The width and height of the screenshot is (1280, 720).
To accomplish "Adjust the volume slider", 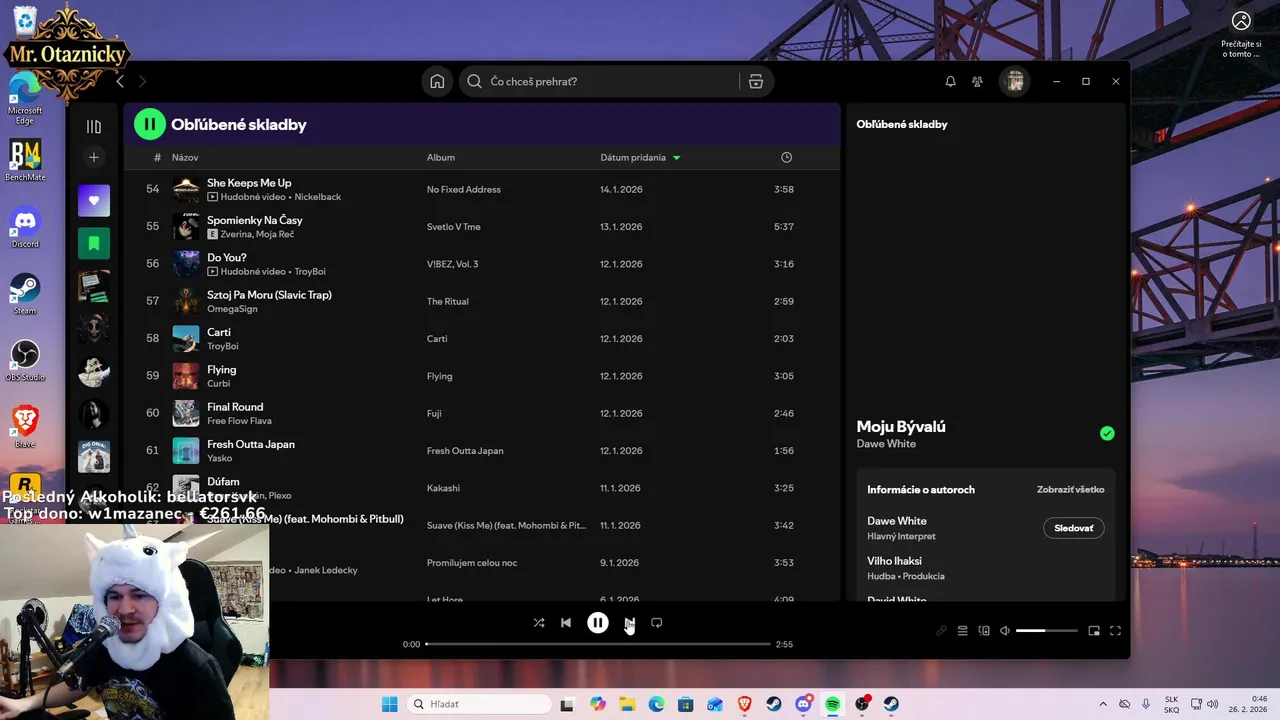I will click(x=1047, y=631).
